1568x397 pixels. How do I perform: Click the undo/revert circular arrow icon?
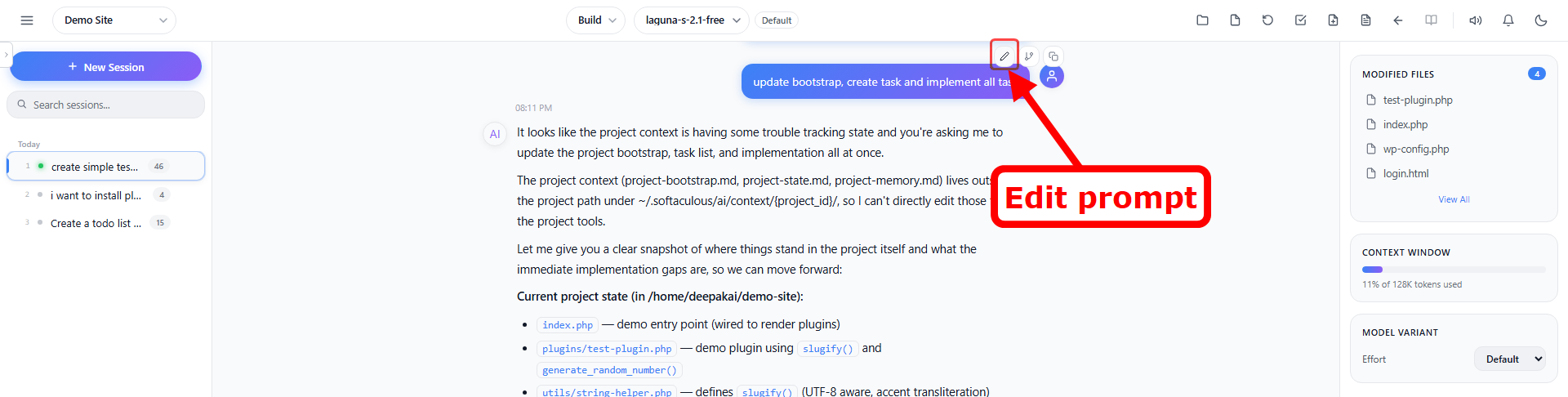click(1267, 20)
